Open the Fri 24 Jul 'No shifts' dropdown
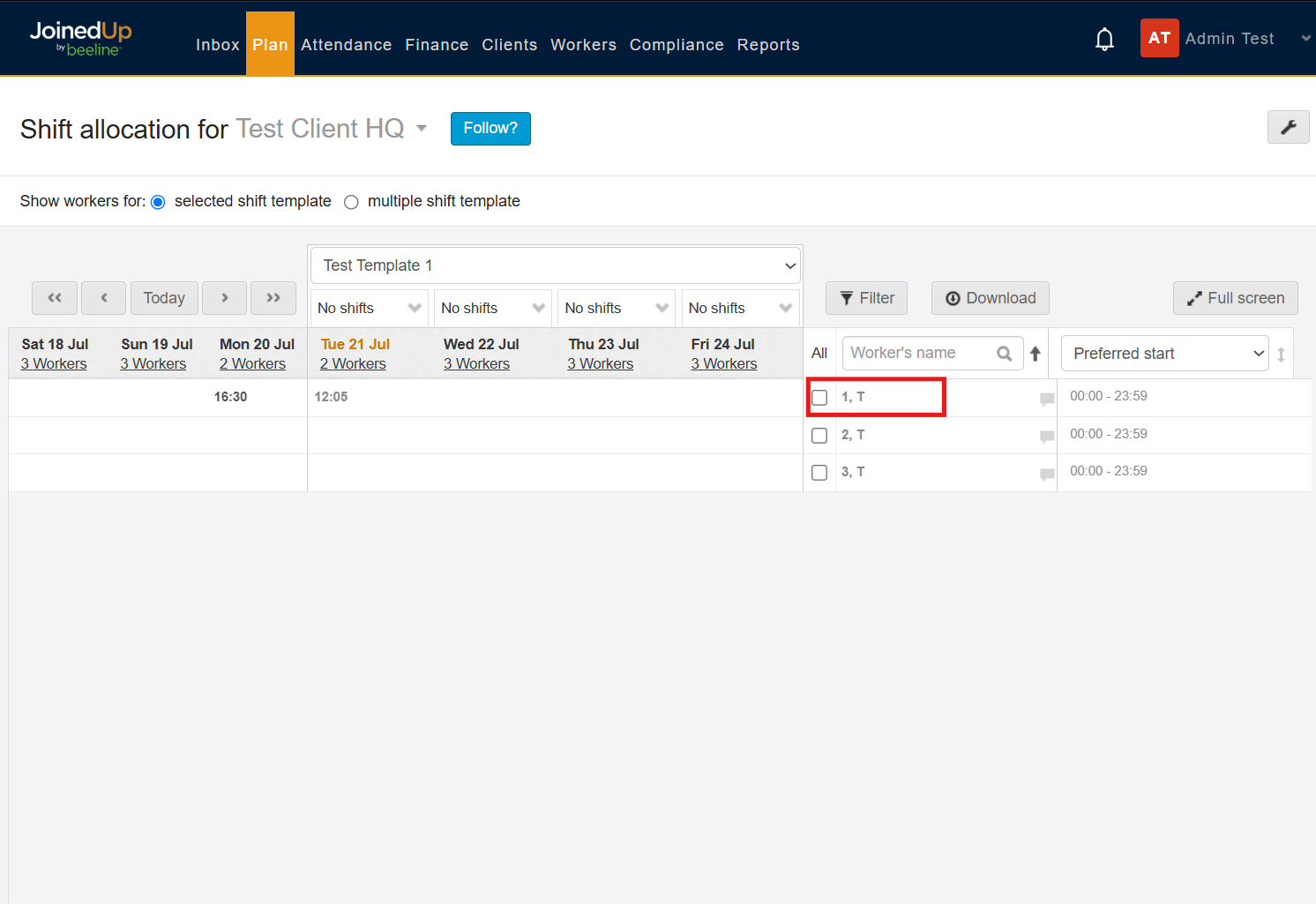This screenshot has width=1316, height=904. pos(741,308)
